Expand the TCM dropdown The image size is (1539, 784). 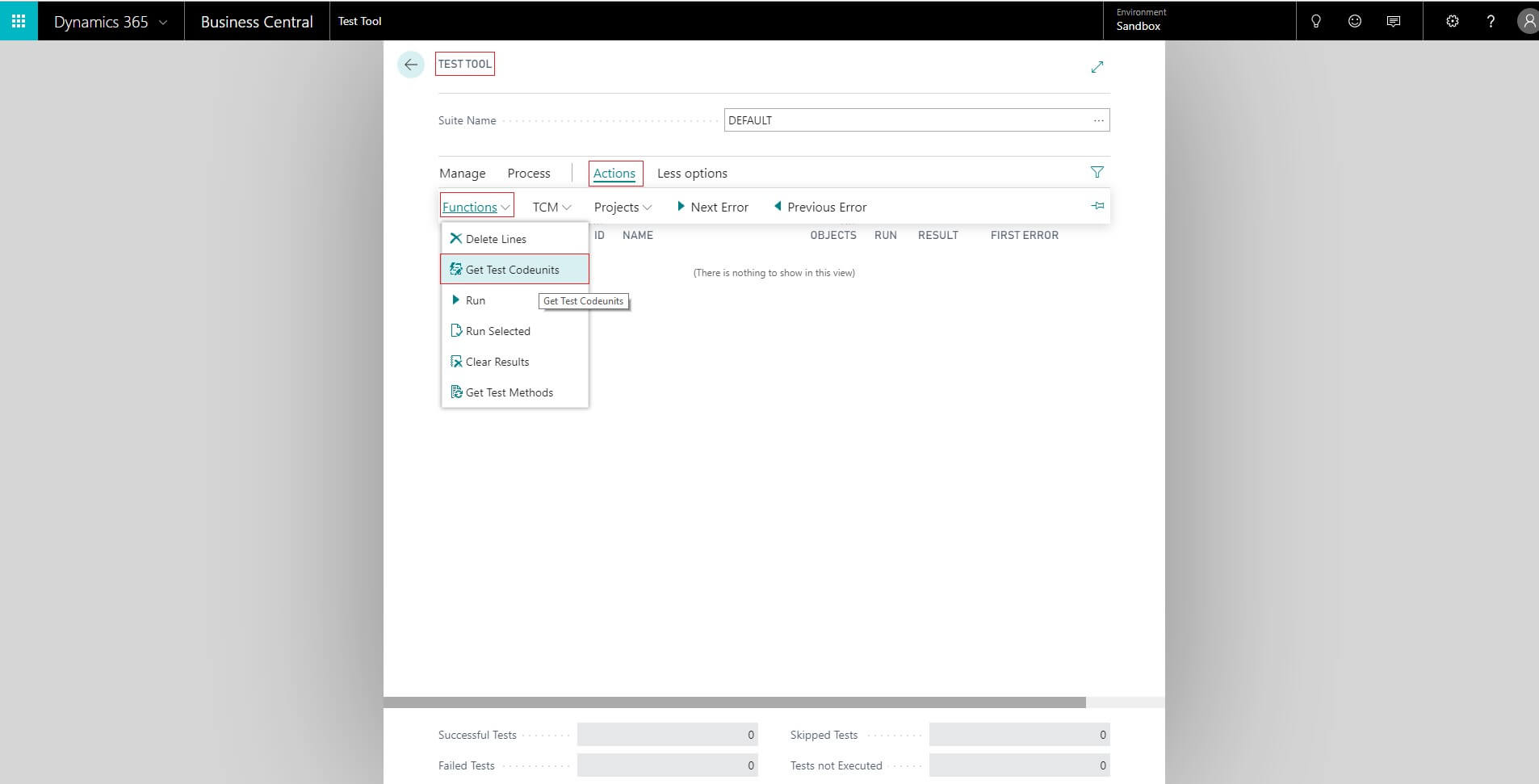click(551, 207)
